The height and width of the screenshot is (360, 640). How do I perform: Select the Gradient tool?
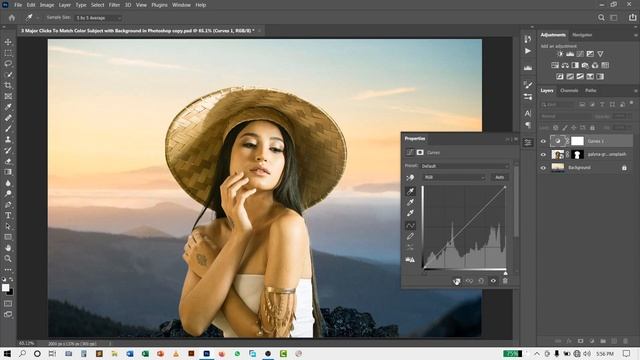point(8,172)
